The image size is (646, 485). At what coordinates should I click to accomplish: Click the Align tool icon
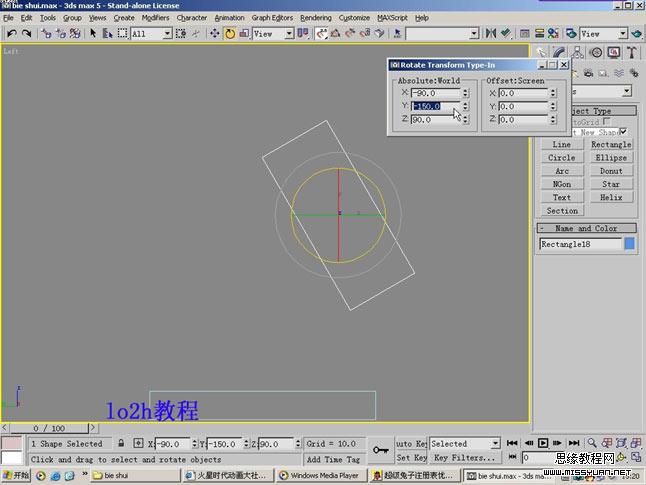coord(506,33)
